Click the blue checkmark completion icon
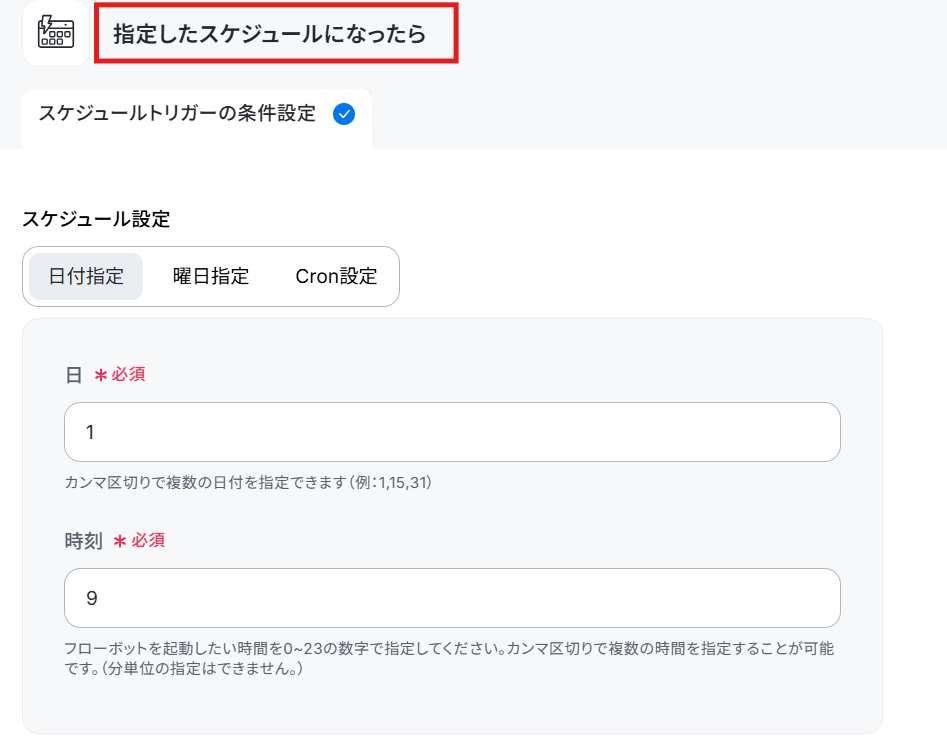947x755 pixels. (344, 114)
